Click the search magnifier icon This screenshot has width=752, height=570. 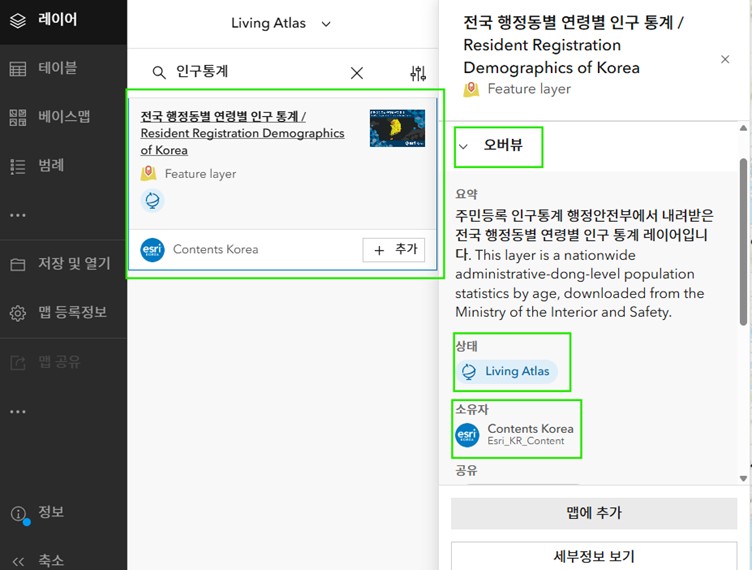coord(159,72)
